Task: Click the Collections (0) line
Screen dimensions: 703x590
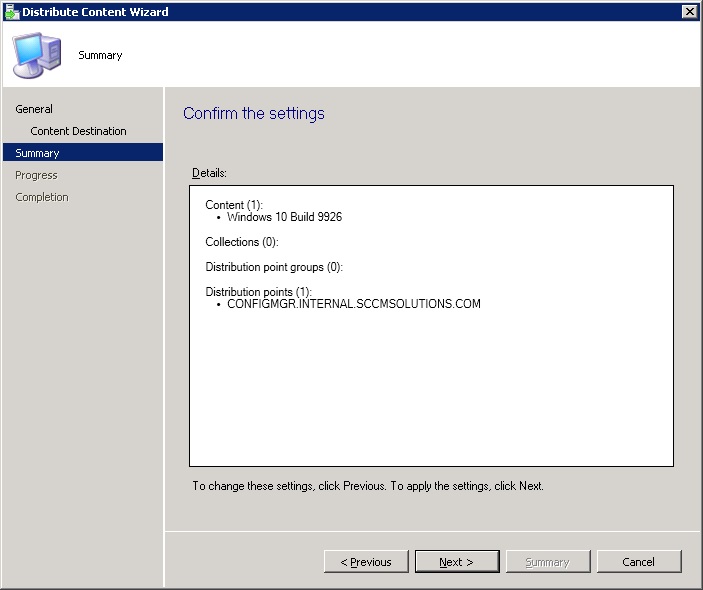Action: click(241, 242)
